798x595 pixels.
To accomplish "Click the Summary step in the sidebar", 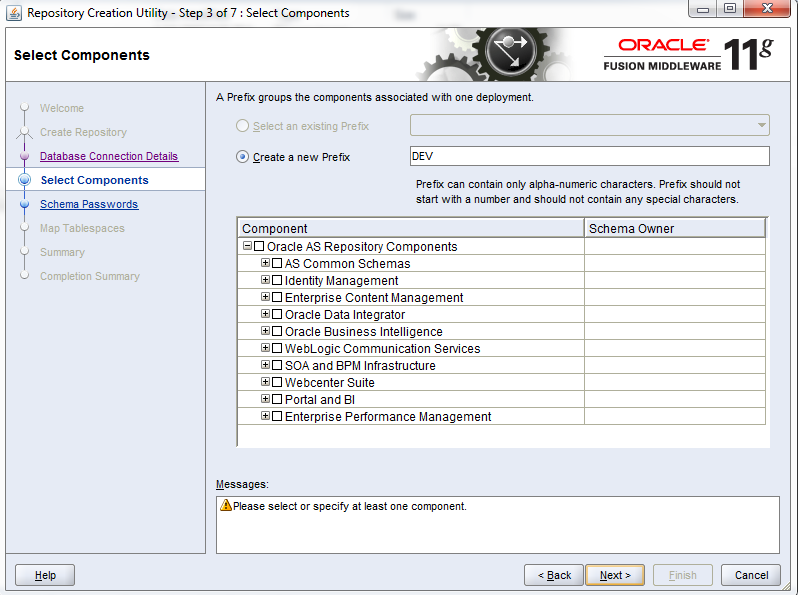I will [63, 252].
